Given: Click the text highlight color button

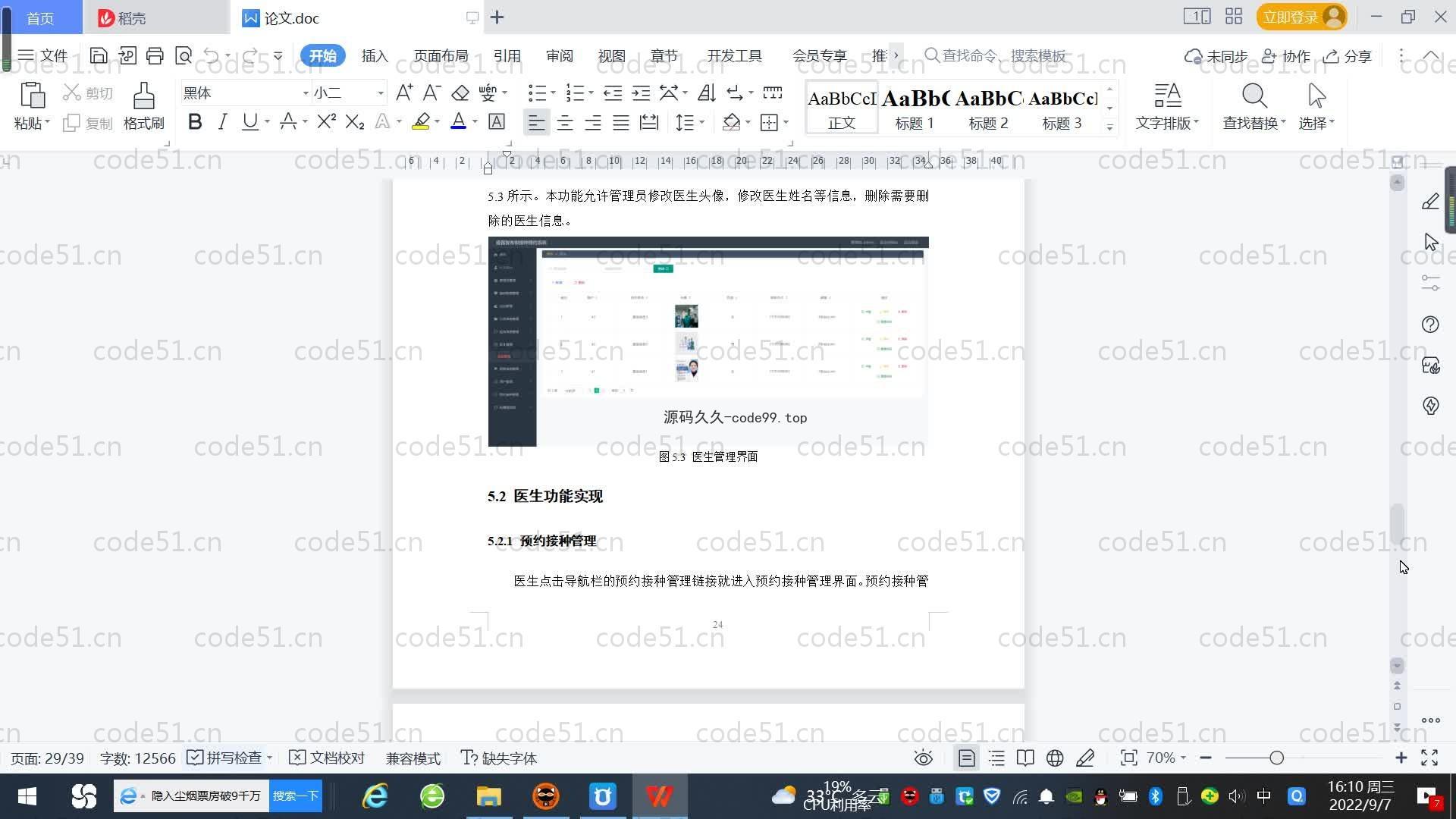Looking at the screenshot, I should point(421,121).
